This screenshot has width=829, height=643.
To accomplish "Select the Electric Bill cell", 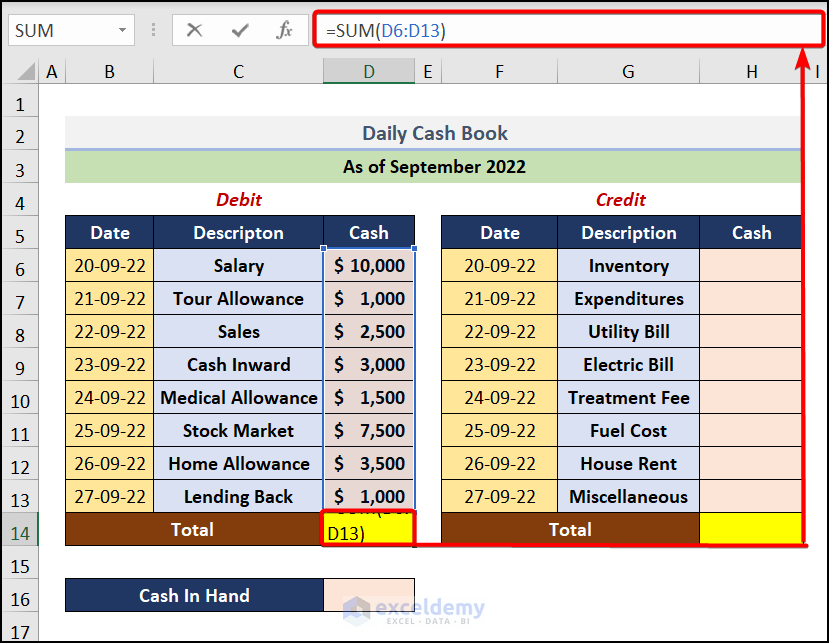I will point(628,364).
